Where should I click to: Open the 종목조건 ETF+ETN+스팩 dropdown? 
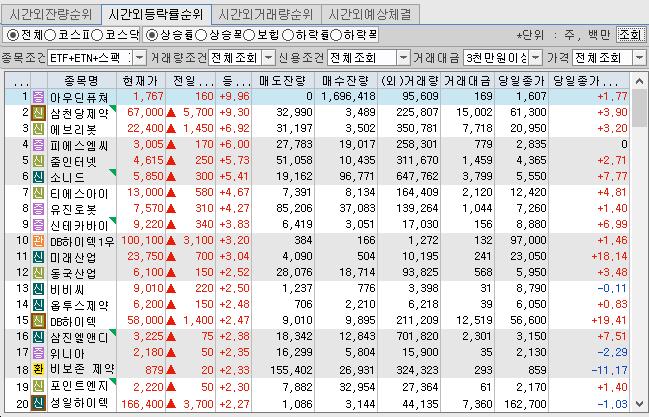tap(140, 58)
